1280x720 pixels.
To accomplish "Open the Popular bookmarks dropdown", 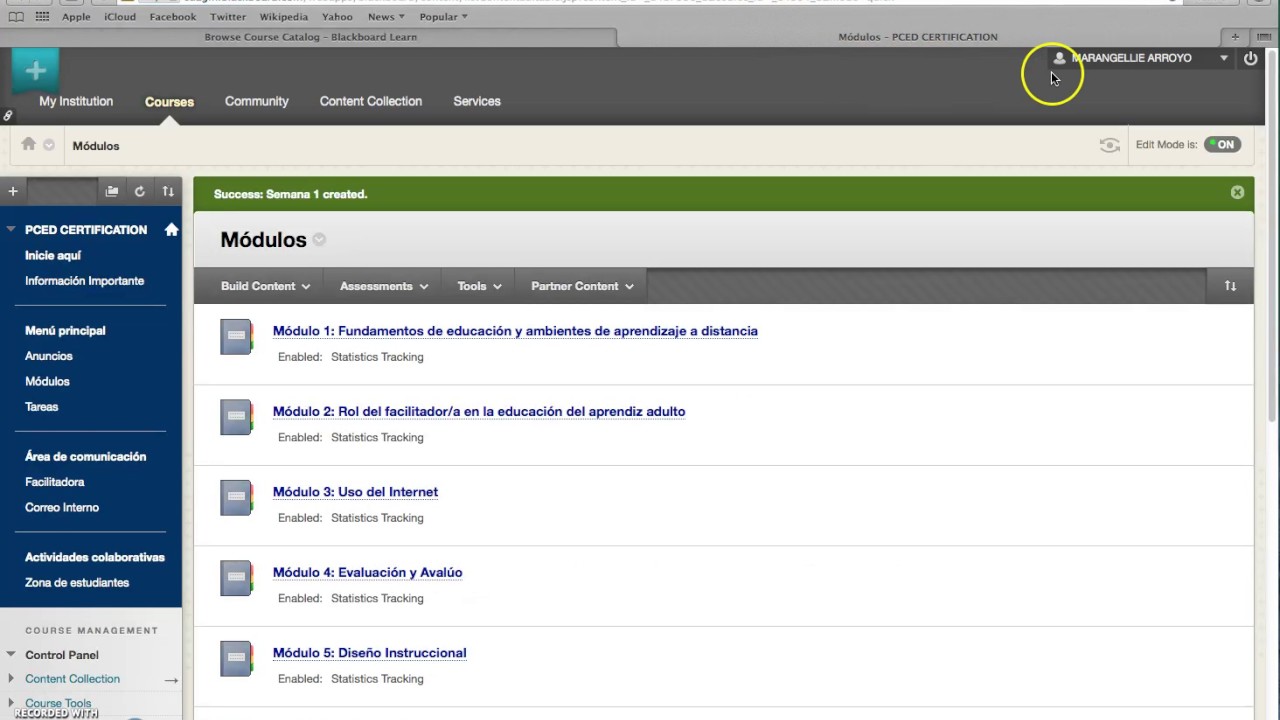I will 445,17.
